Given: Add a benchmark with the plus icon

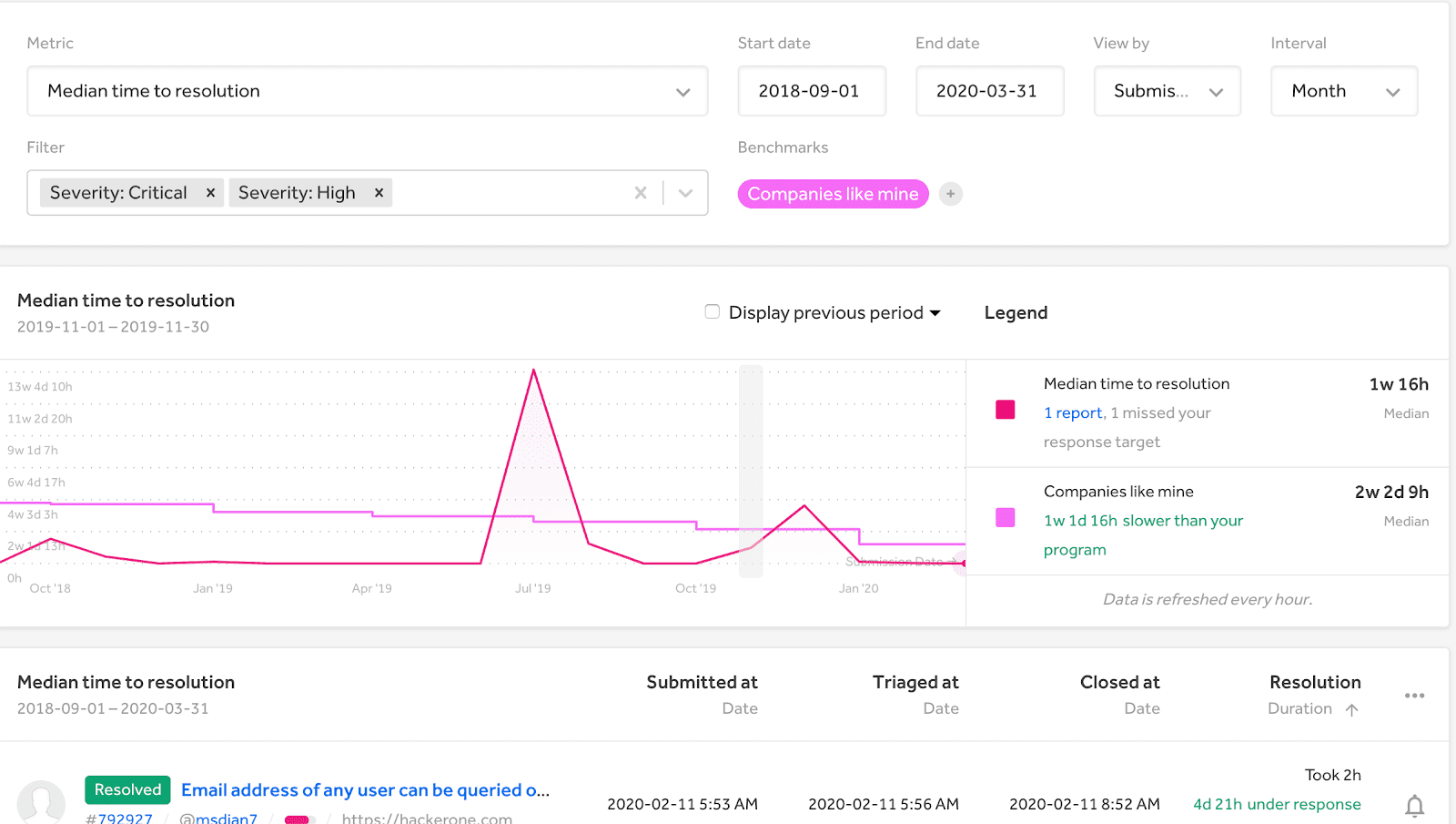Looking at the screenshot, I should coord(950,194).
